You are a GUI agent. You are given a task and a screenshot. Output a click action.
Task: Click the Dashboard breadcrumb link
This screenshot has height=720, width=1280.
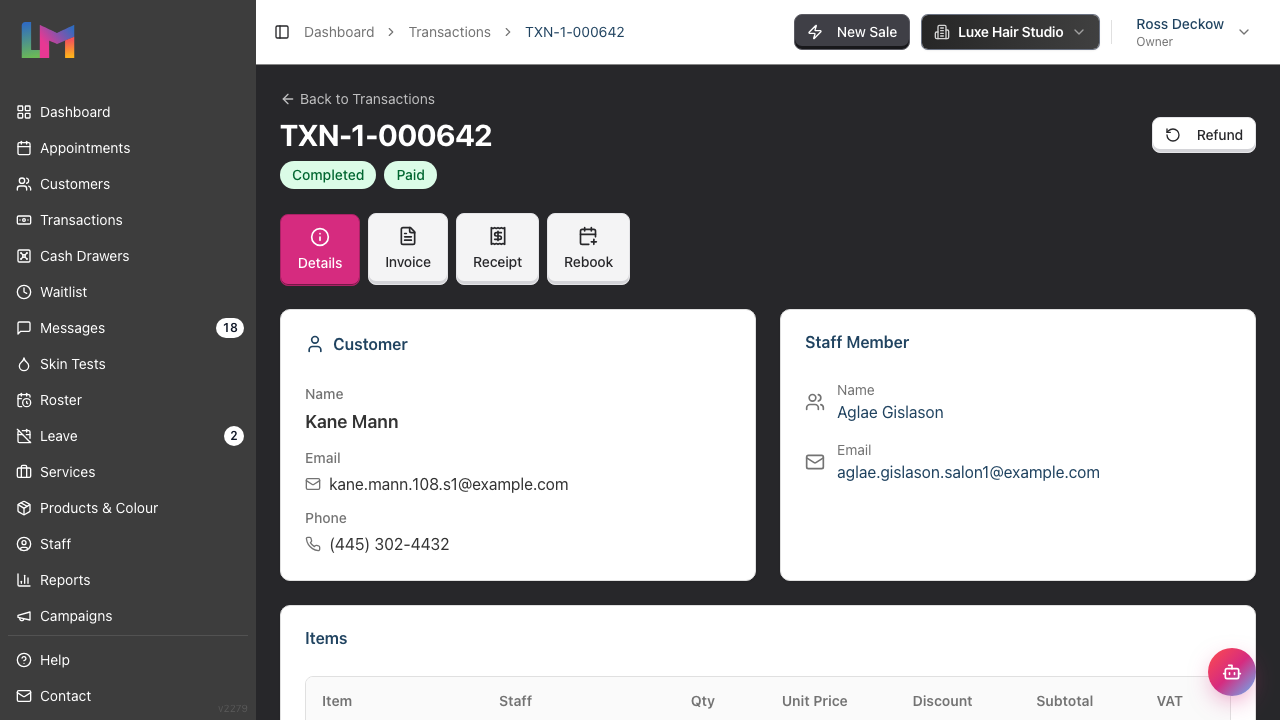coord(339,32)
